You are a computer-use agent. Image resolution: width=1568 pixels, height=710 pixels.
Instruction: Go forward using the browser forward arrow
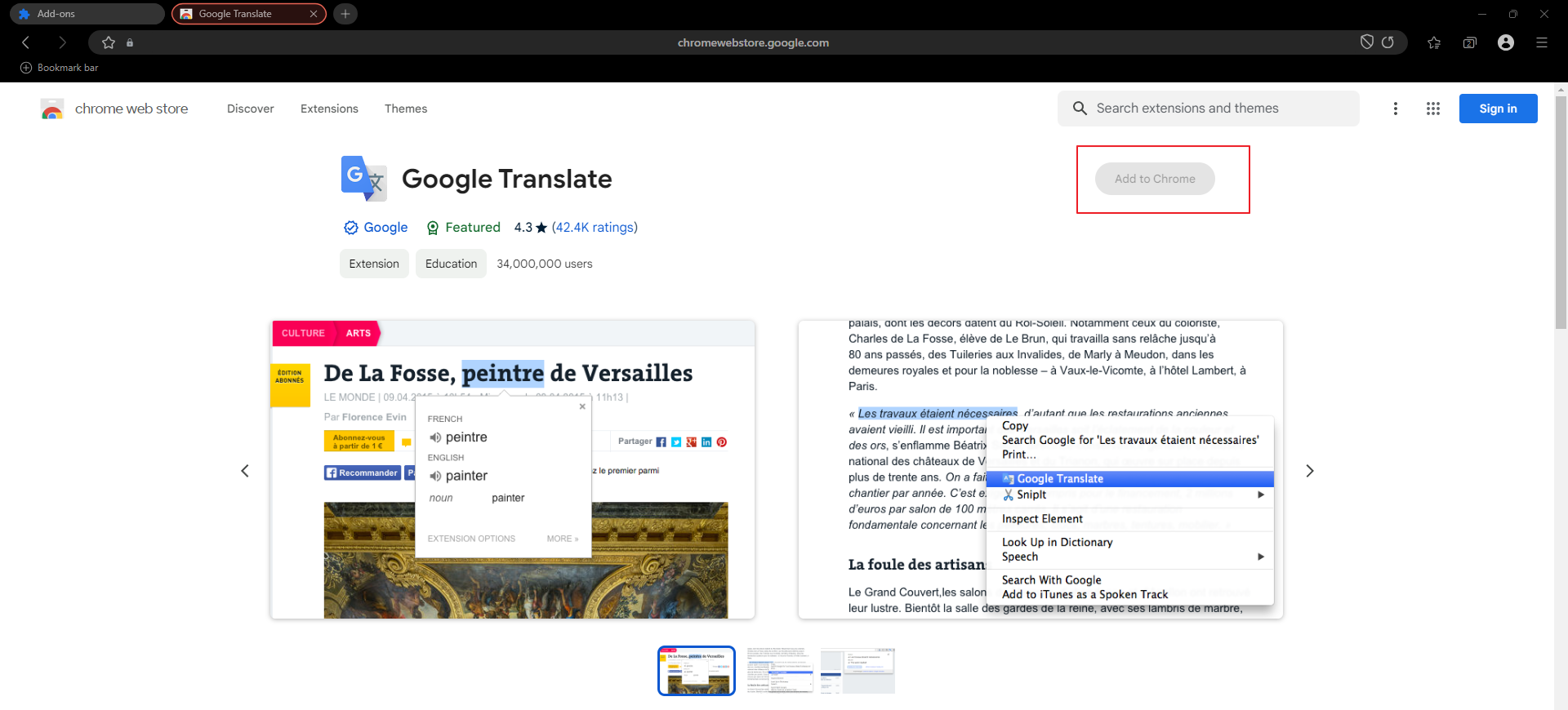[62, 42]
